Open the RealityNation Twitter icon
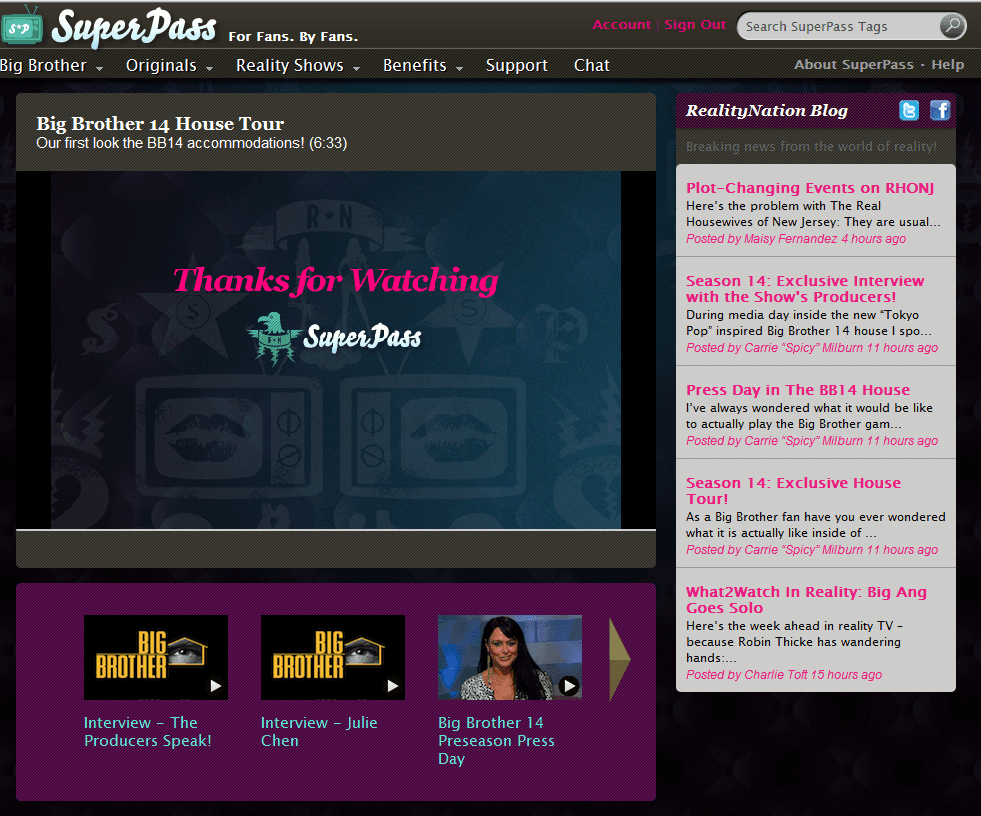981x816 pixels. coord(909,110)
